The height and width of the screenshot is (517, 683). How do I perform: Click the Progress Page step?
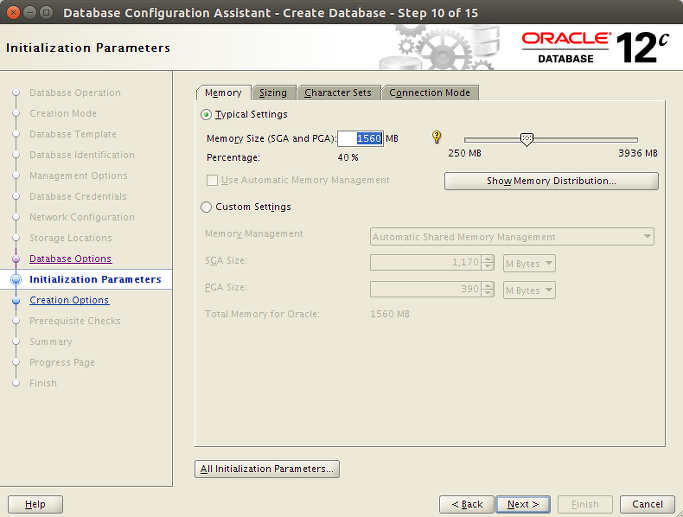[x=62, y=362]
